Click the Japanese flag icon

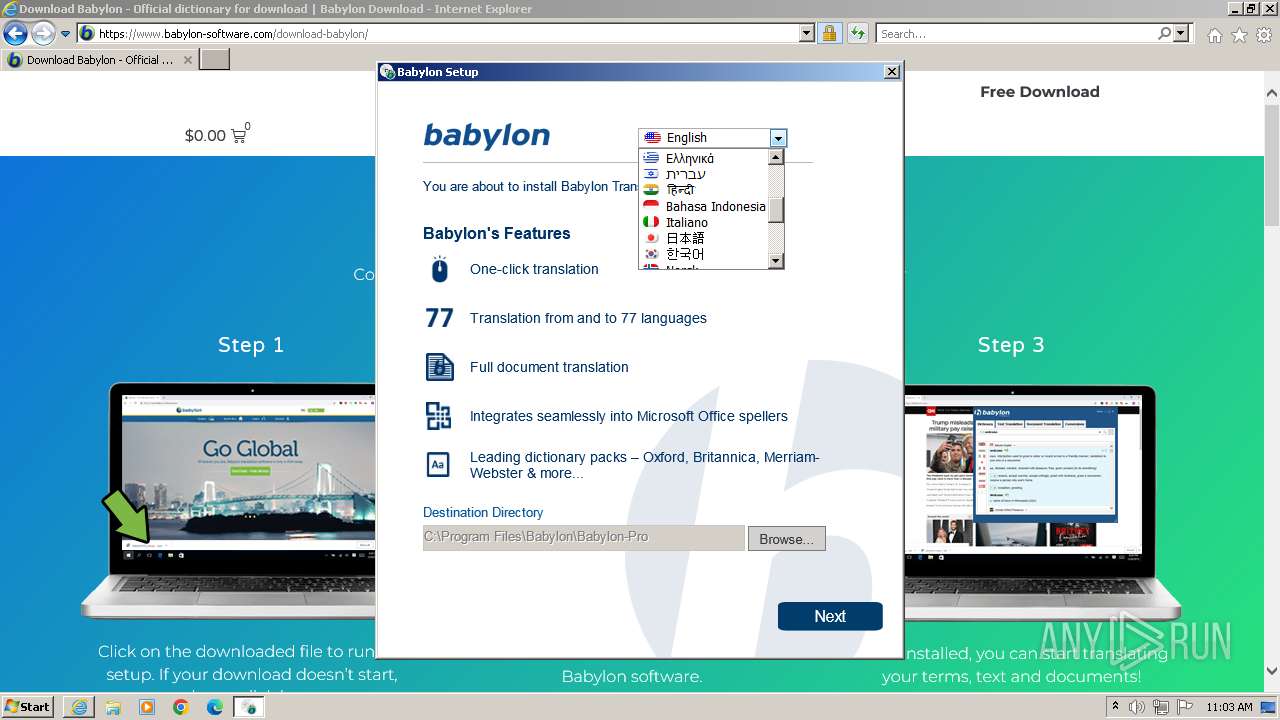pyautogui.click(x=651, y=238)
